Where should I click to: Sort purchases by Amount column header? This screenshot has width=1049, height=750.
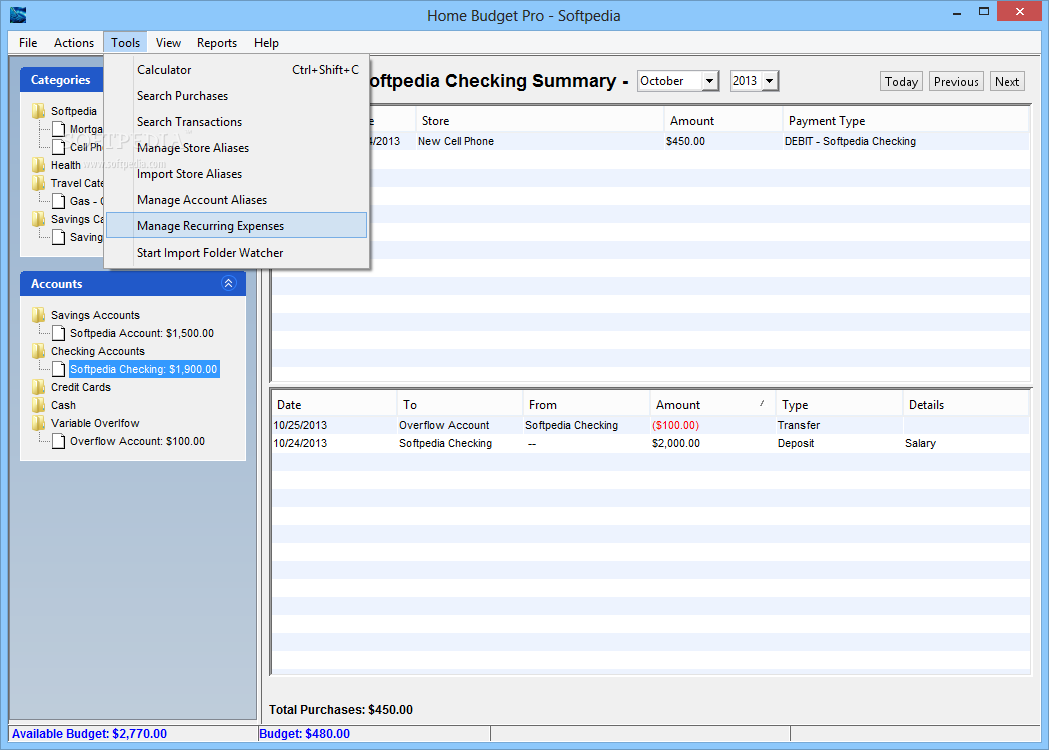[723, 120]
